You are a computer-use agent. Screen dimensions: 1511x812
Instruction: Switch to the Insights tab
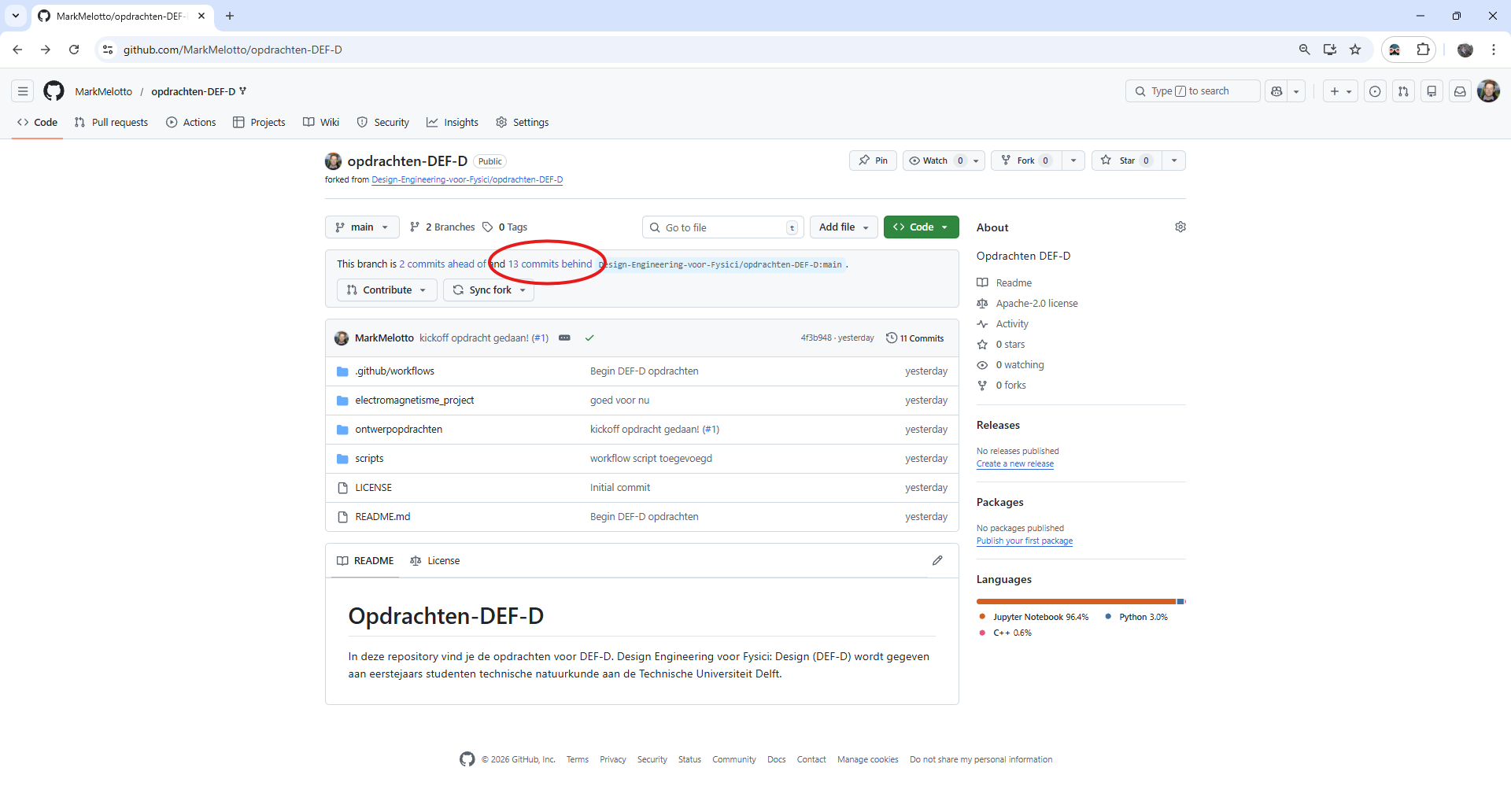[x=453, y=122]
